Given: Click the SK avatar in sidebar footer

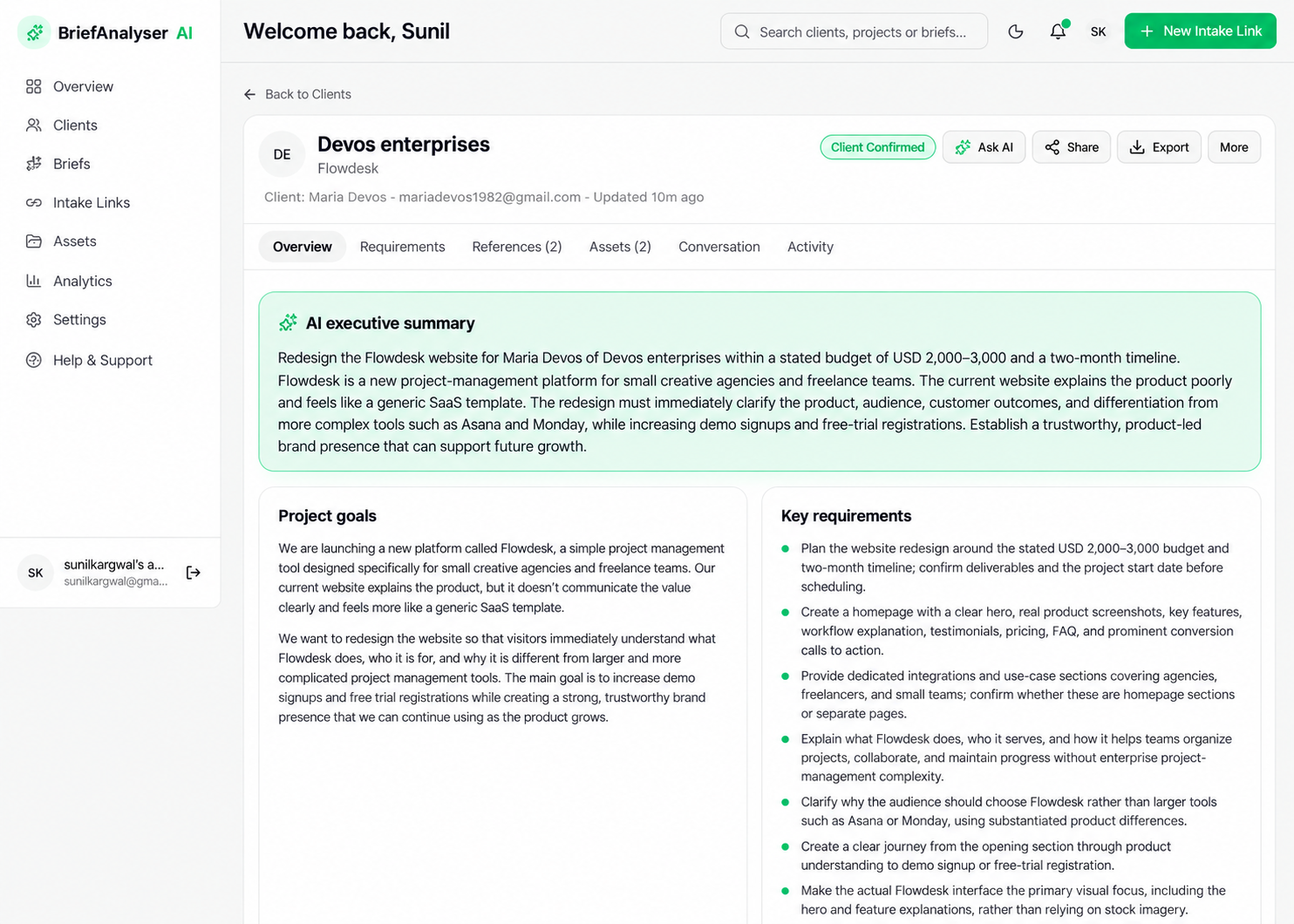Looking at the screenshot, I should pos(36,573).
